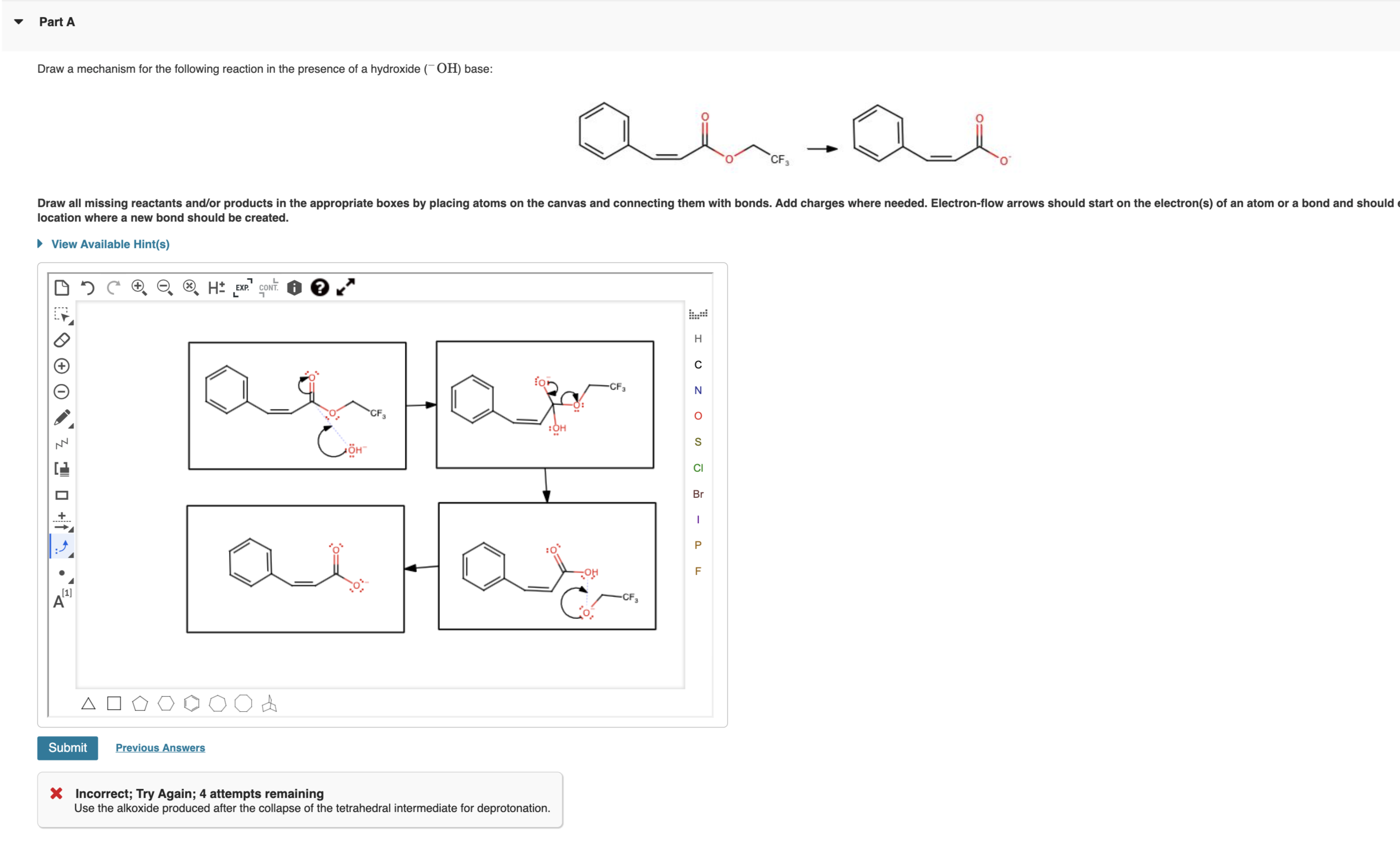This screenshot has height=849, width=1400.
Task: Click the OH group in the third box
Action: point(591,572)
